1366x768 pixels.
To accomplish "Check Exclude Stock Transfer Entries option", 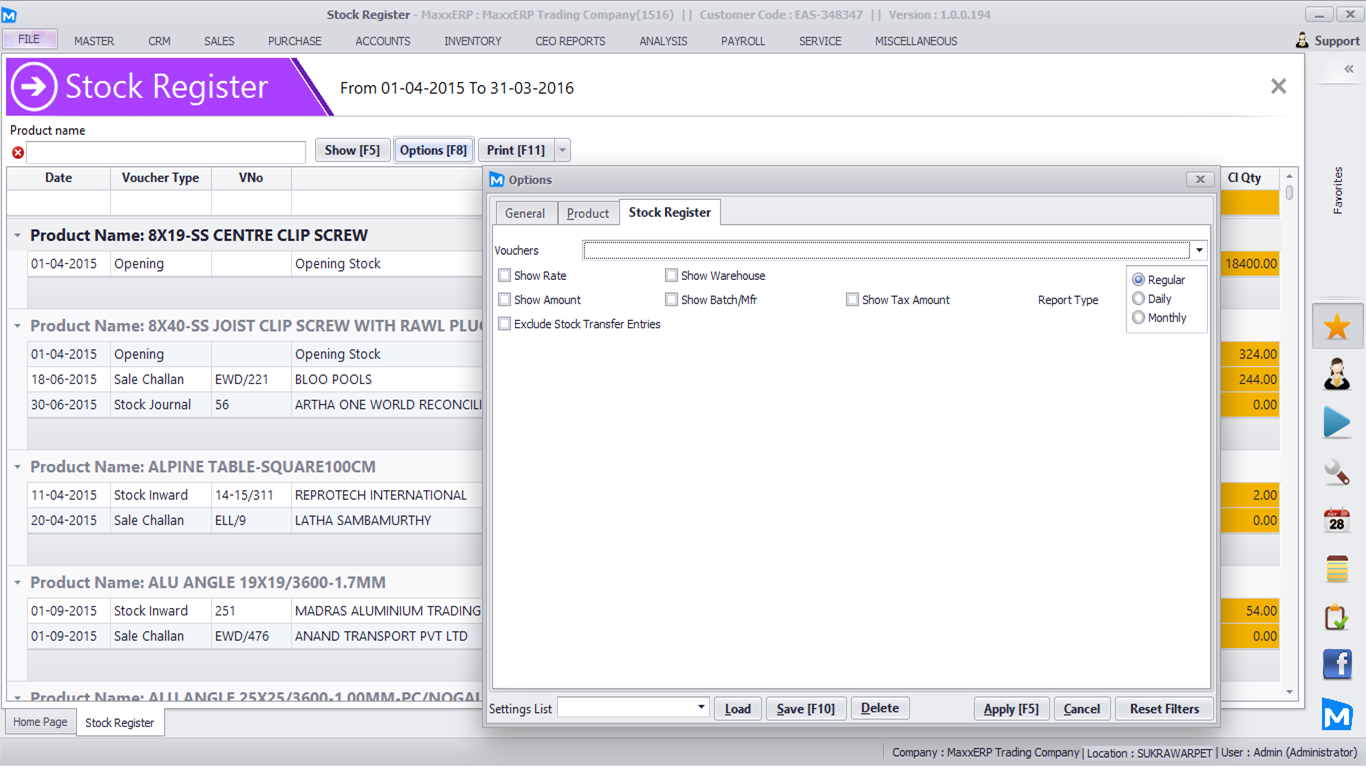I will click(x=505, y=324).
